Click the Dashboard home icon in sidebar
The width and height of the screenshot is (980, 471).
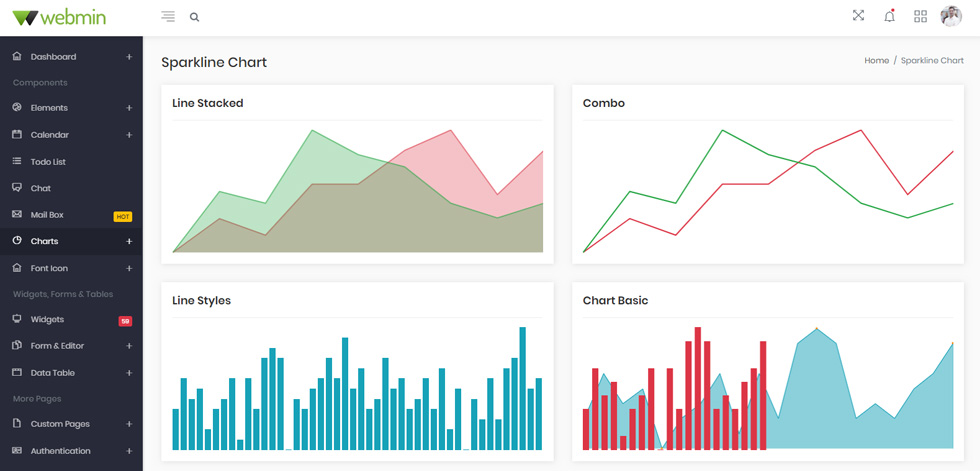click(17, 56)
